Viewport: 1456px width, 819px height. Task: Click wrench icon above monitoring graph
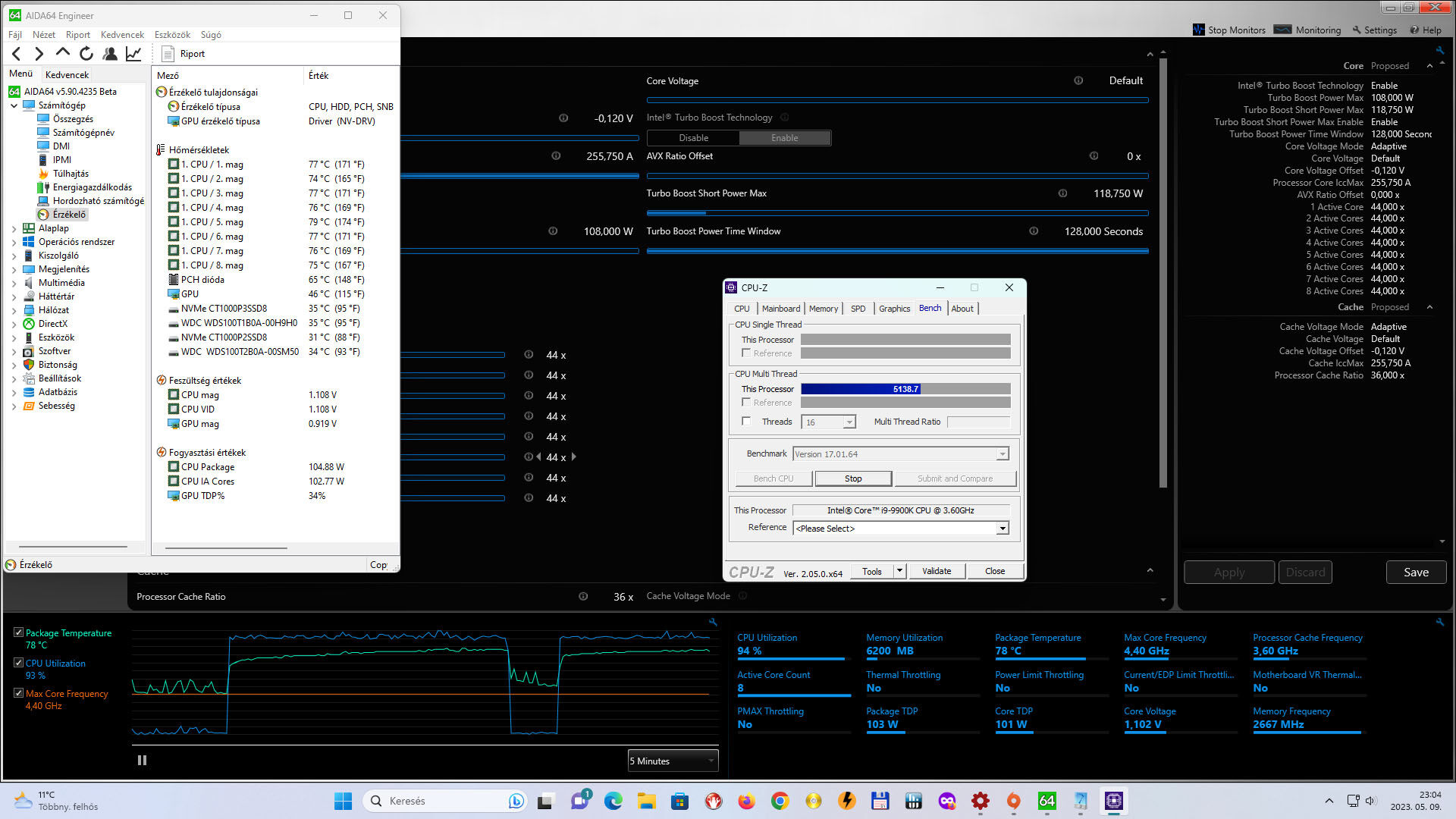[713, 622]
